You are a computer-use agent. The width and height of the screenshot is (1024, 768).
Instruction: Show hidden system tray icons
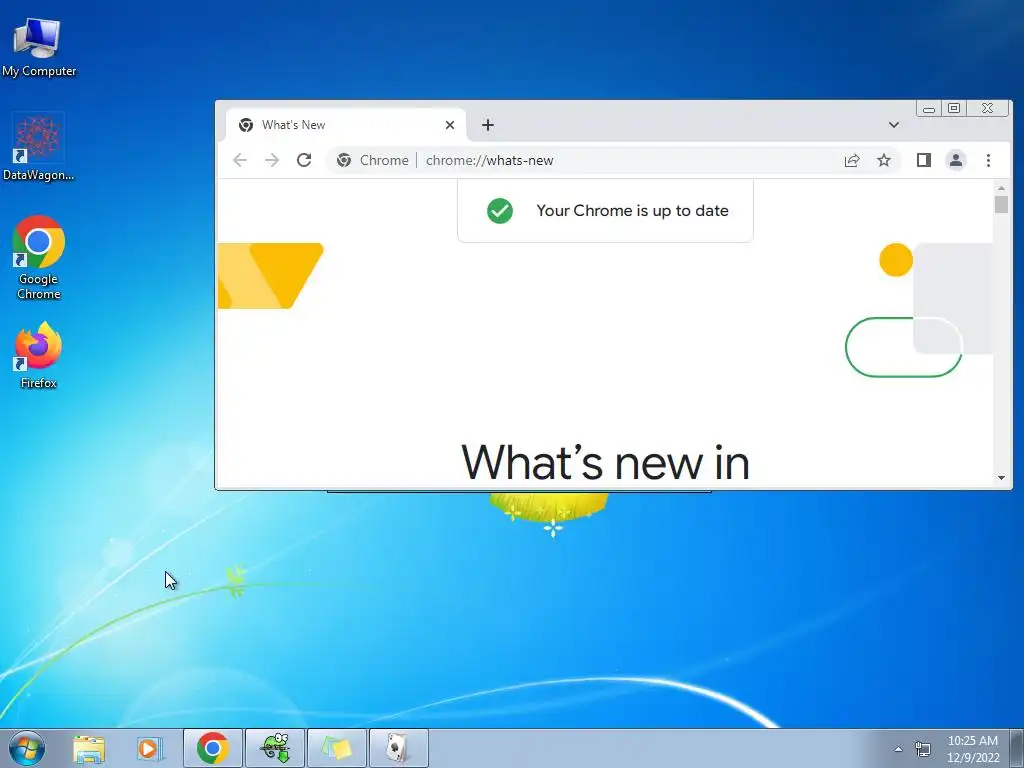coord(898,748)
